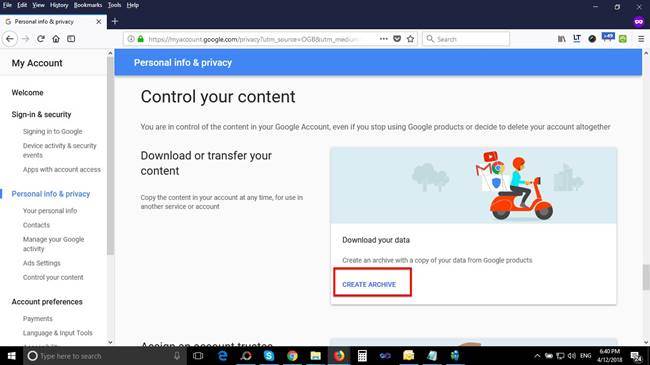Click the green secure connection padlock
This screenshot has height=365, width=650.
[x=141, y=39]
